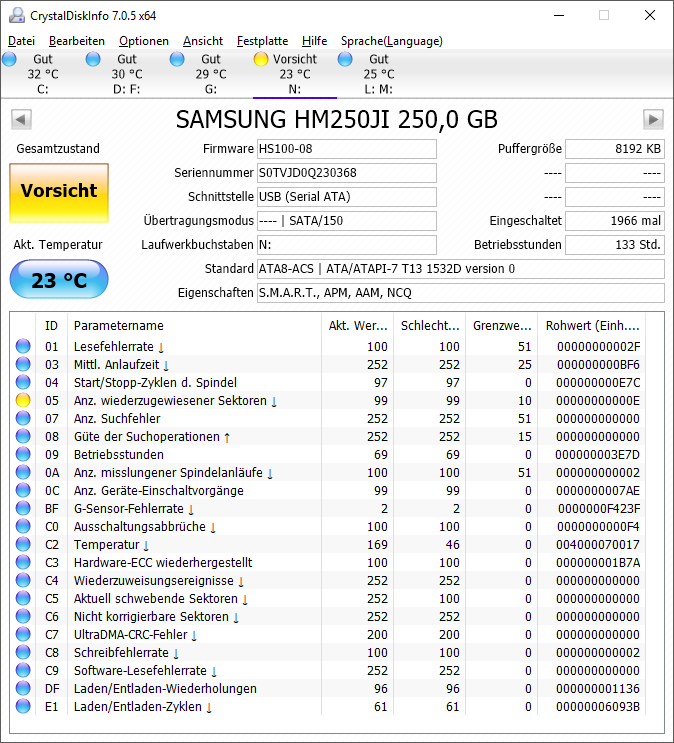Click the yellow Vorsicht health status button
The width and height of the screenshot is (674, 743).
click(x=59, y=193)
